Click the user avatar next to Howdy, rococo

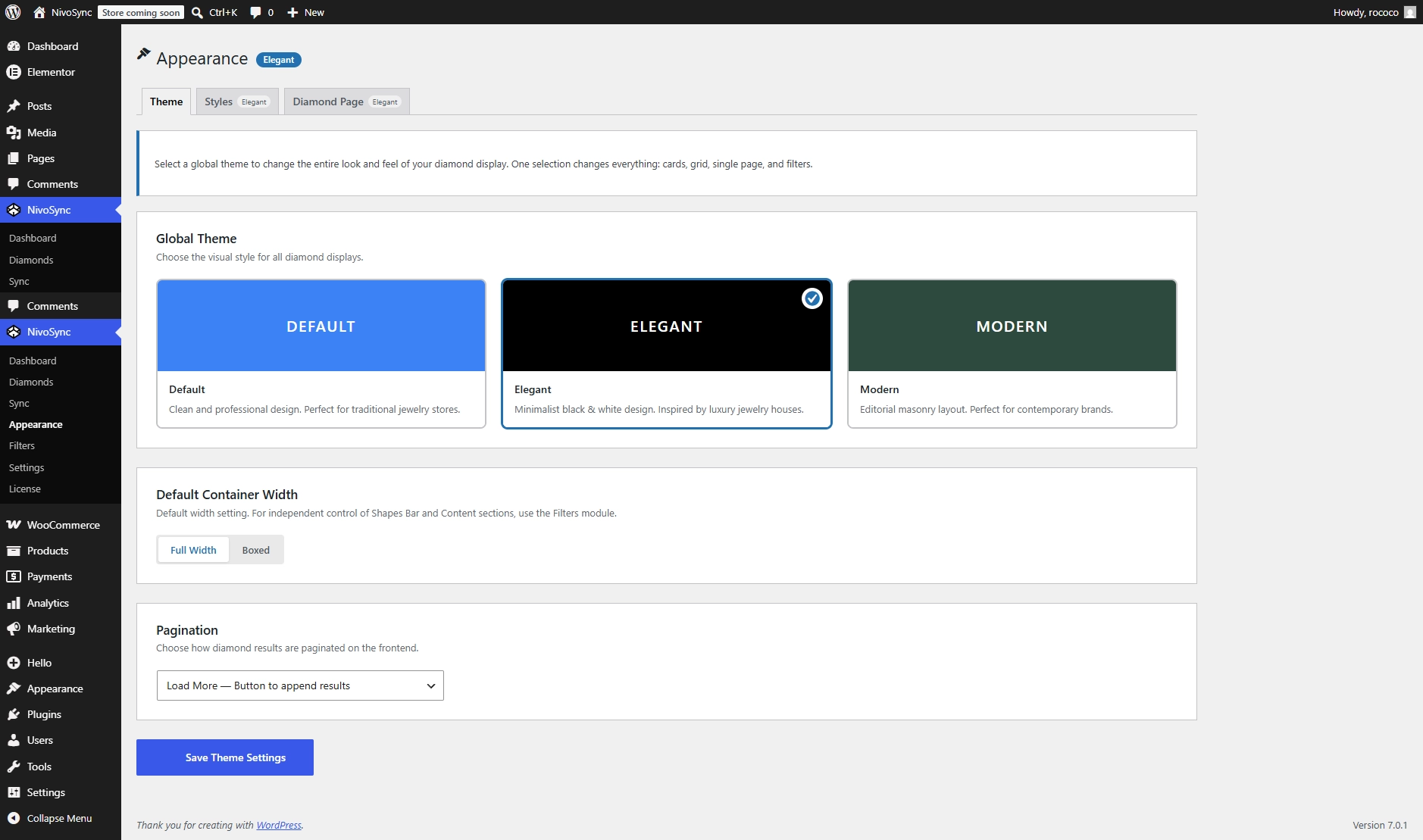point(1409,12)
